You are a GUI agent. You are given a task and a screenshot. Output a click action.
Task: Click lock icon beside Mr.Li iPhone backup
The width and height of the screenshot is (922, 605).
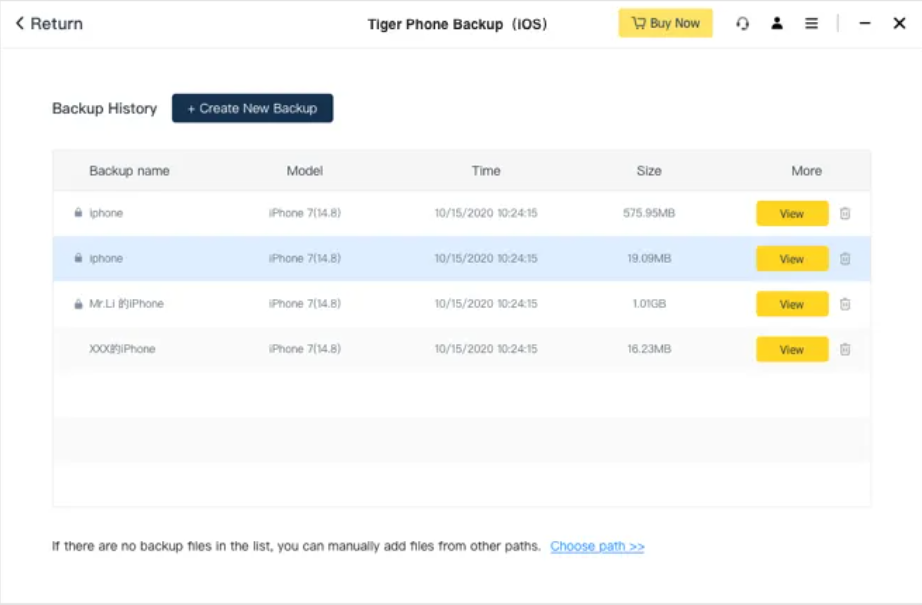coord(78,304)
